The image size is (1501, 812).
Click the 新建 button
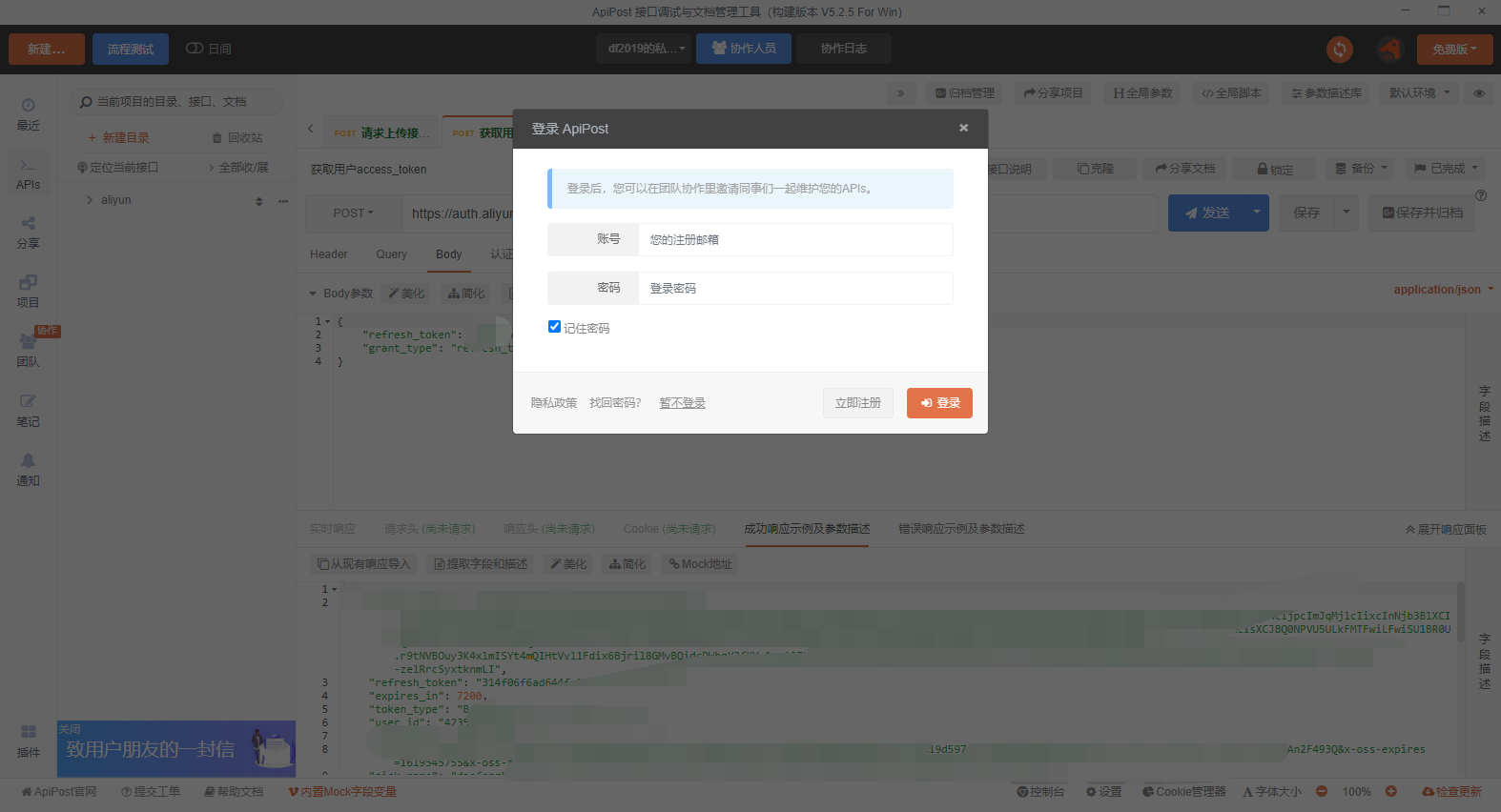(47, 49)
